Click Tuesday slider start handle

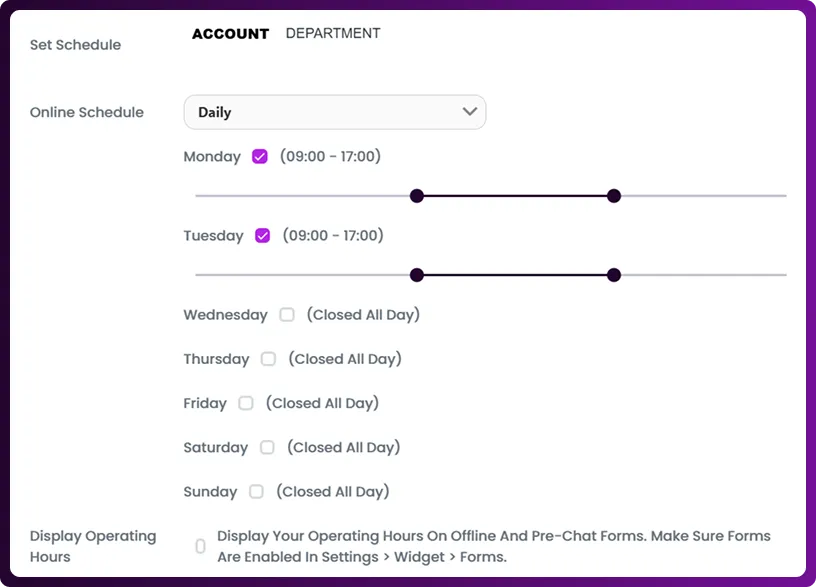click(x=417, y=275)
